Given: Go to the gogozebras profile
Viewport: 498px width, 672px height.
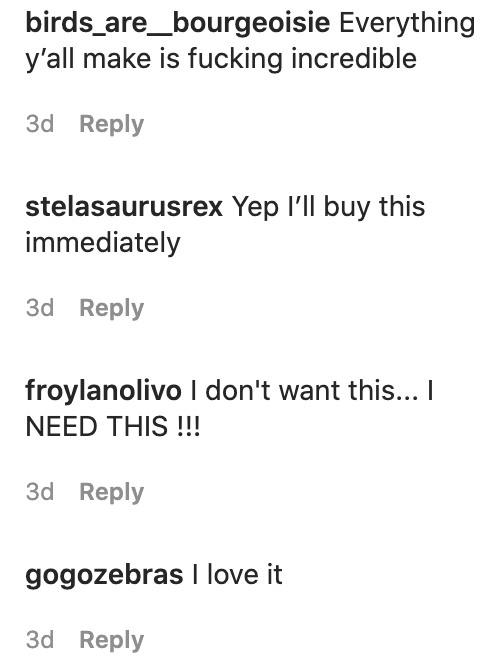Looking at the screenshot, I should click(x=104, y=576).
